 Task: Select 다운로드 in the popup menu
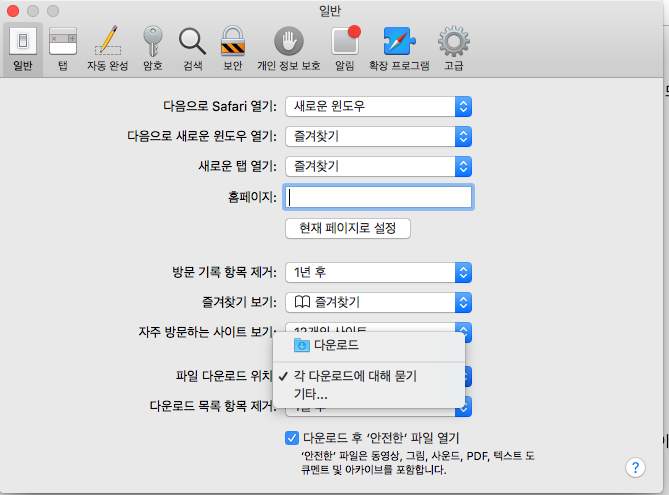tap(369, 345)
